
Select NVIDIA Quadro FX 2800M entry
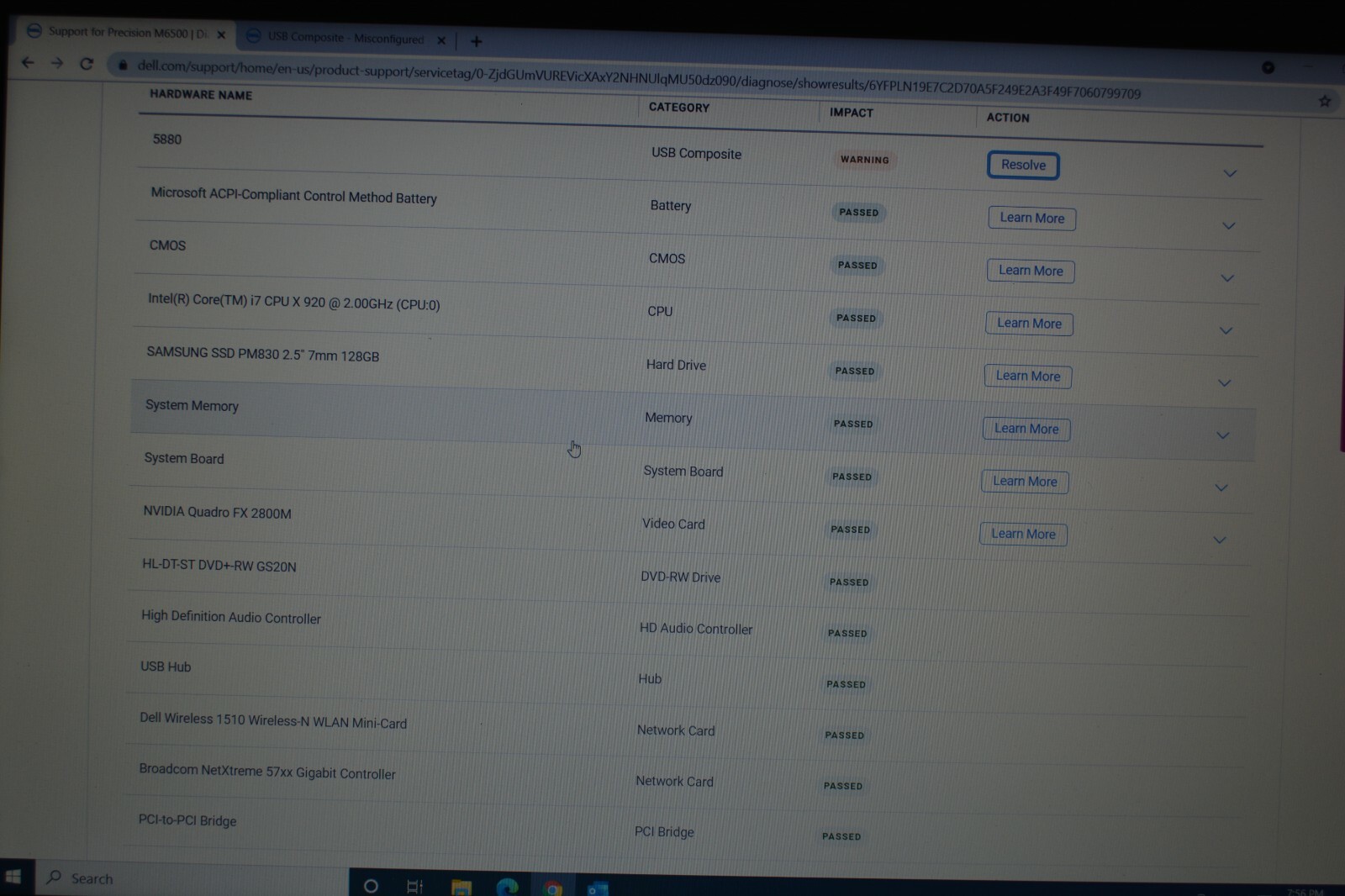point(217,512)
